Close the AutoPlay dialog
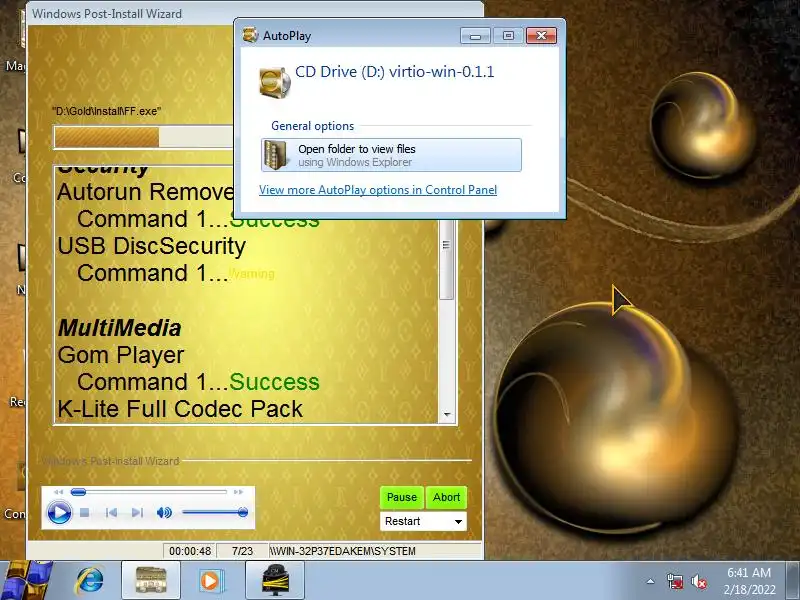This screenshot has width=800, height=600. tap(541, 35)
